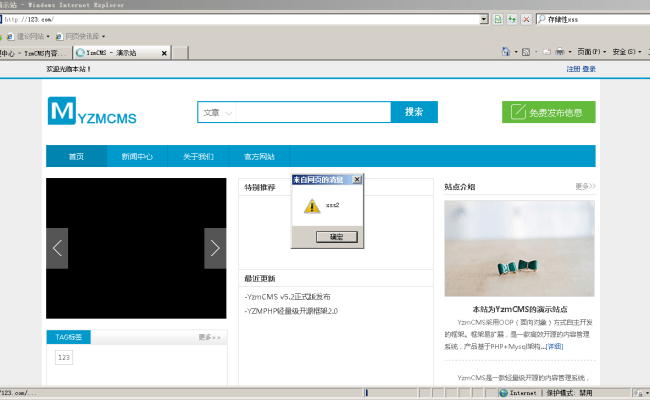Click the 本站为YzmCMS的演示站点 heading
The image size is (650, 400).
520,309
